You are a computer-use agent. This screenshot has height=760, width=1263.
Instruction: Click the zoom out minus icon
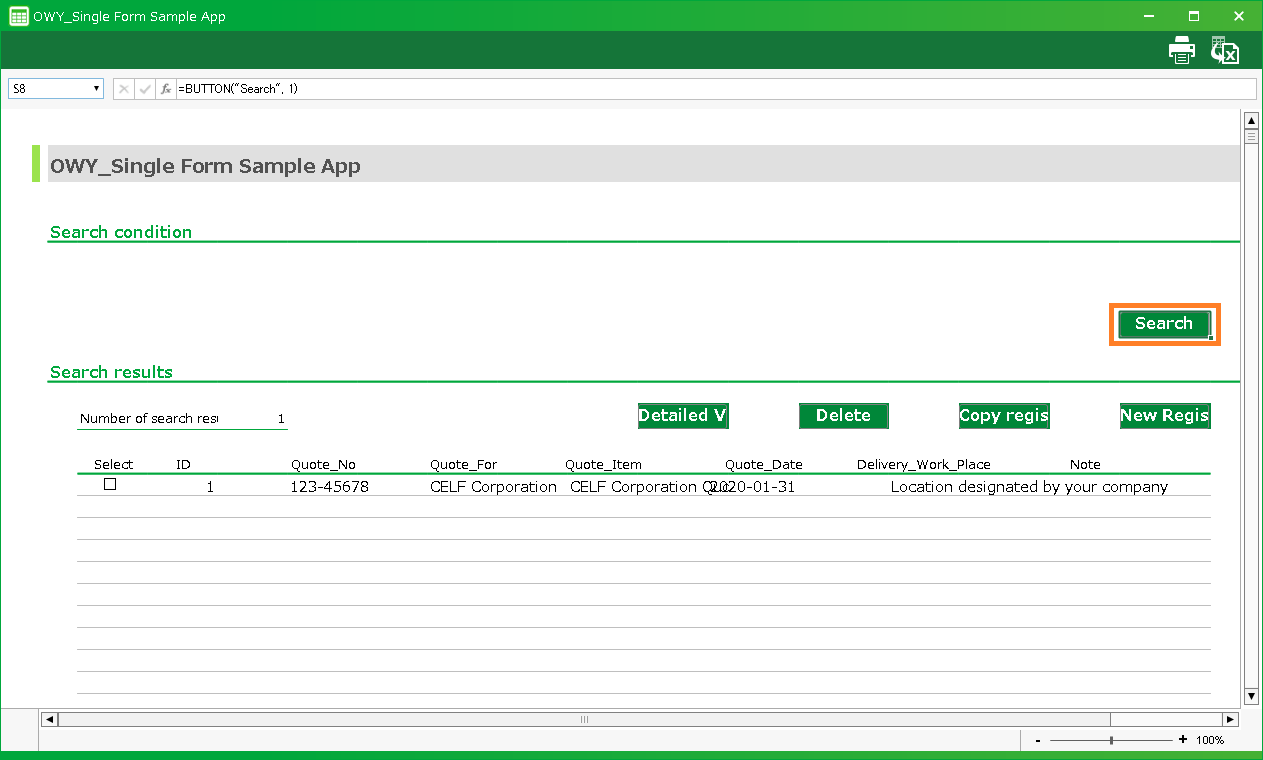coord(1038,740)
